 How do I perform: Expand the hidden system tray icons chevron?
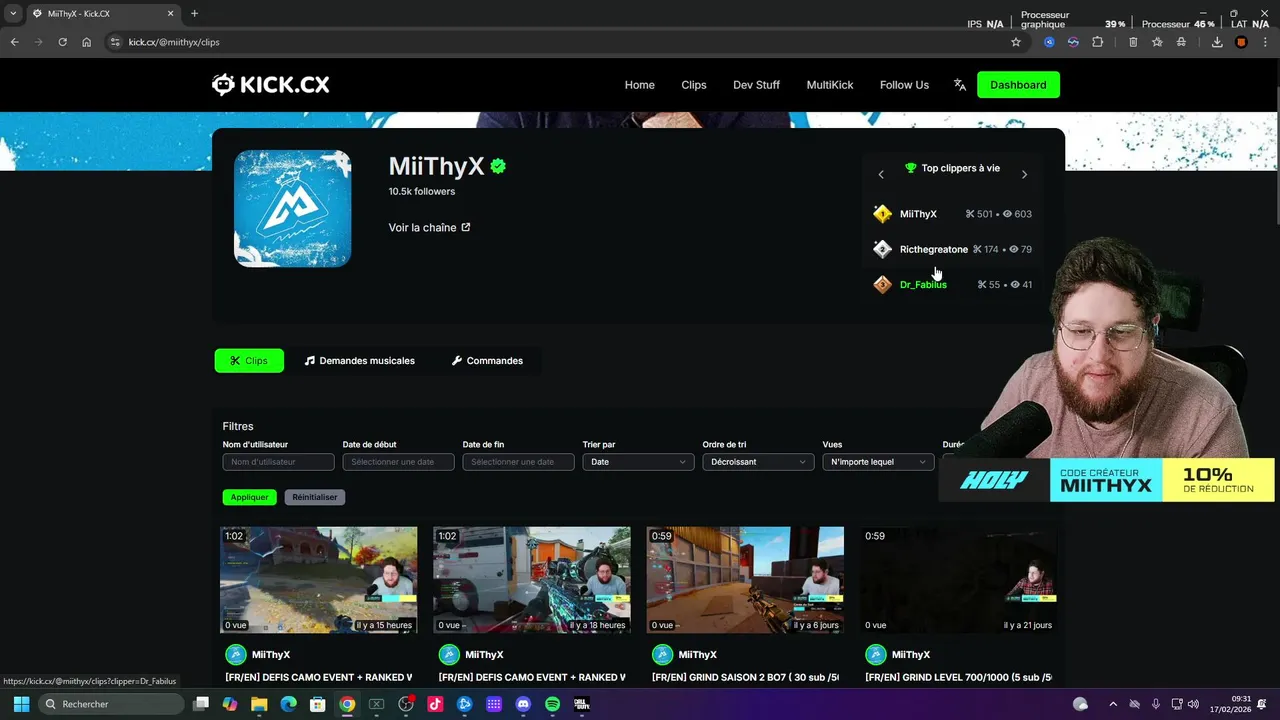(x=1113, y=704)
